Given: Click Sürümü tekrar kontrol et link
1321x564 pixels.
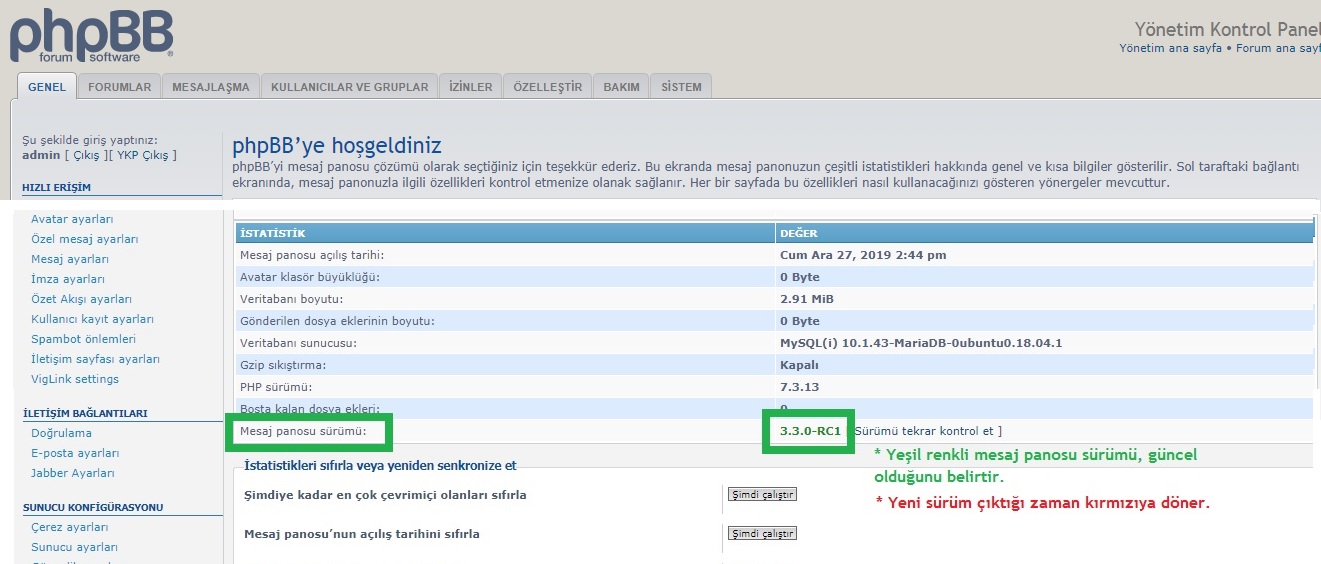Looking at the screenshot, I should point(924,431).
